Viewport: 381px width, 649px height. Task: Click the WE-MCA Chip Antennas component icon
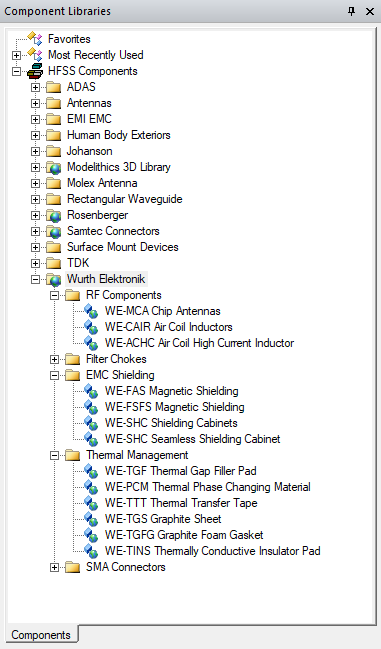point(91,311)
